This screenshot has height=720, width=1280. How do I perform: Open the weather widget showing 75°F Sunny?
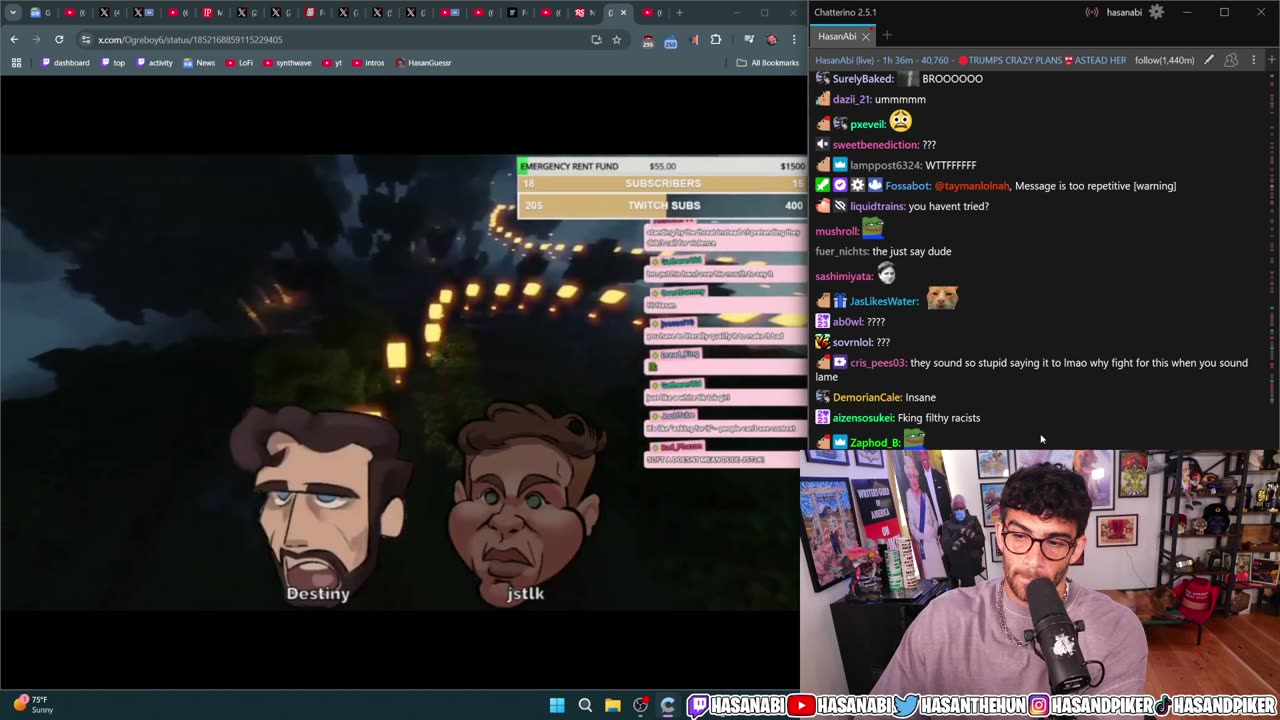click(x=34, y=705)
